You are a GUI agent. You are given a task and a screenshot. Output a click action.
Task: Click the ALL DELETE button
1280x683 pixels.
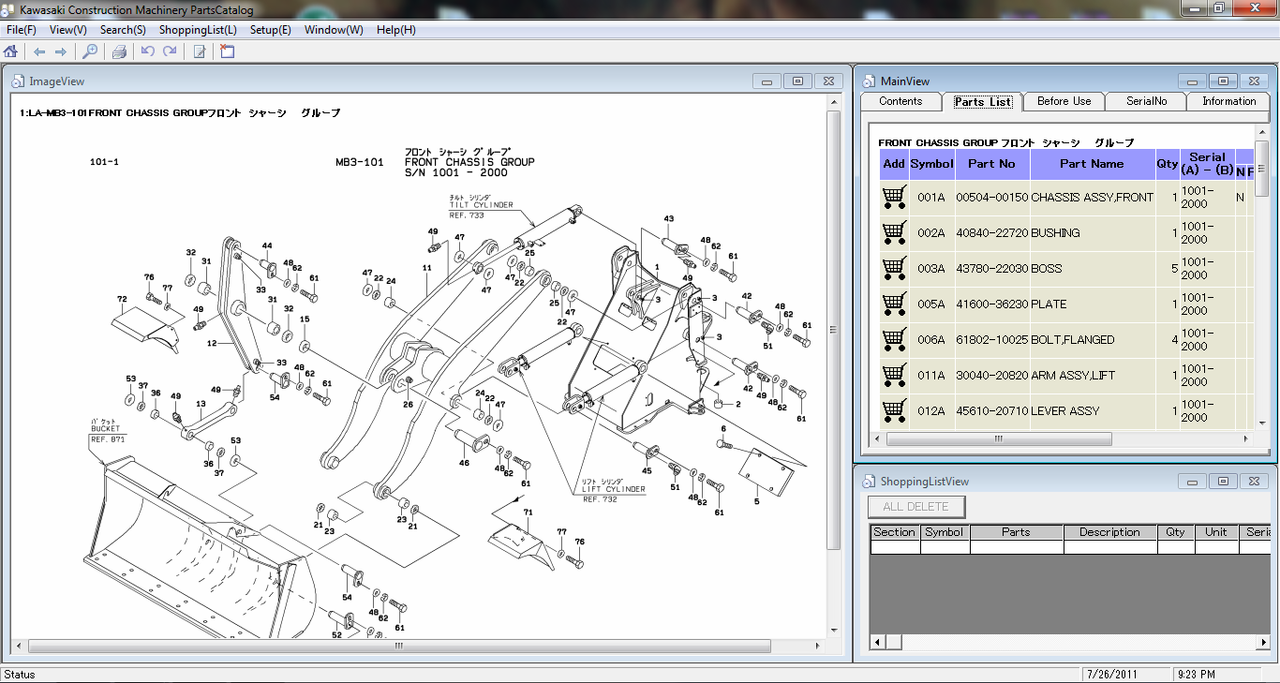coord(917,507)
